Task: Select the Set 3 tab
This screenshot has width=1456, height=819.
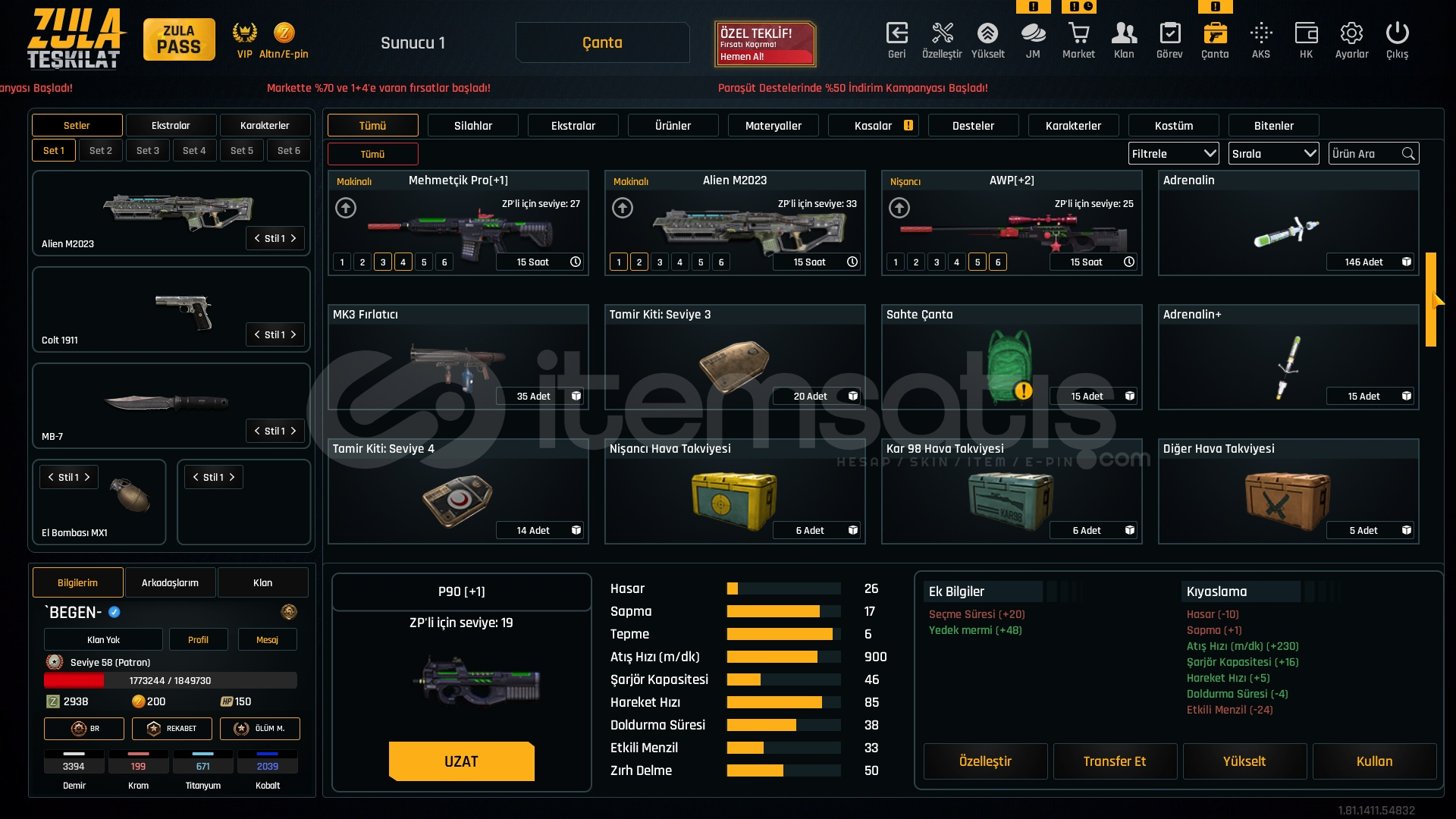Action: [148, 150]
